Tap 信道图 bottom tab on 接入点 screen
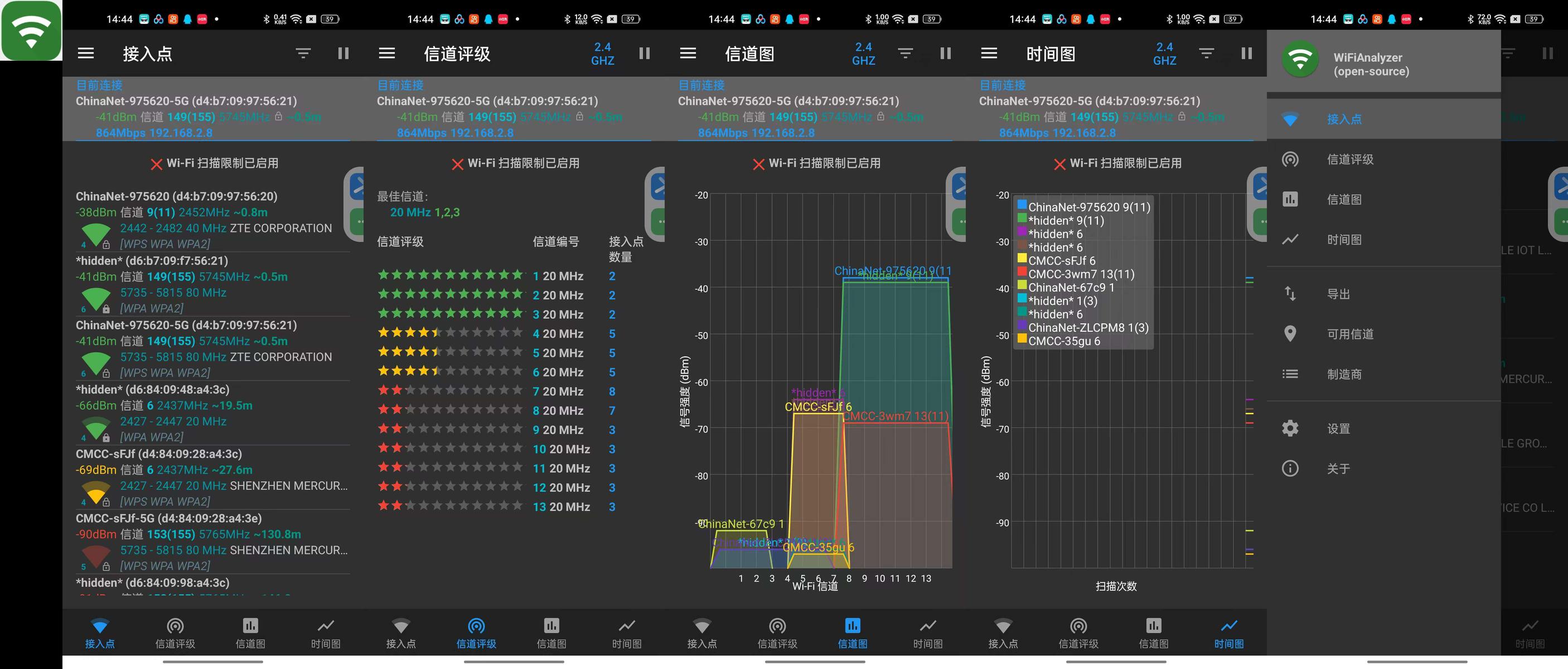Viewport: 1568px width, 669px height. [250, 633]
